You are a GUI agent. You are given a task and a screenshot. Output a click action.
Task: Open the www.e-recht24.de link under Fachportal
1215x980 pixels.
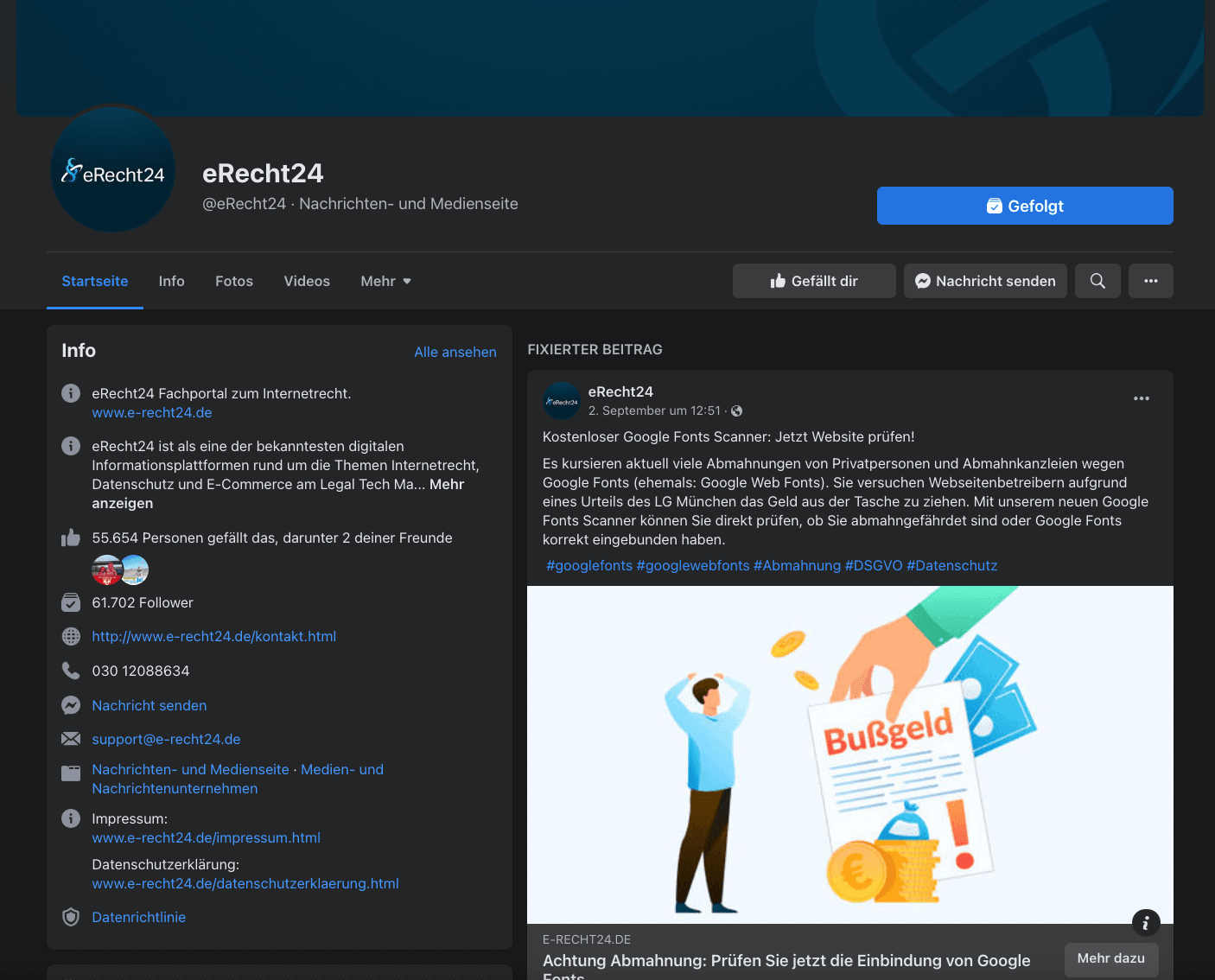[x=152, y=412]
